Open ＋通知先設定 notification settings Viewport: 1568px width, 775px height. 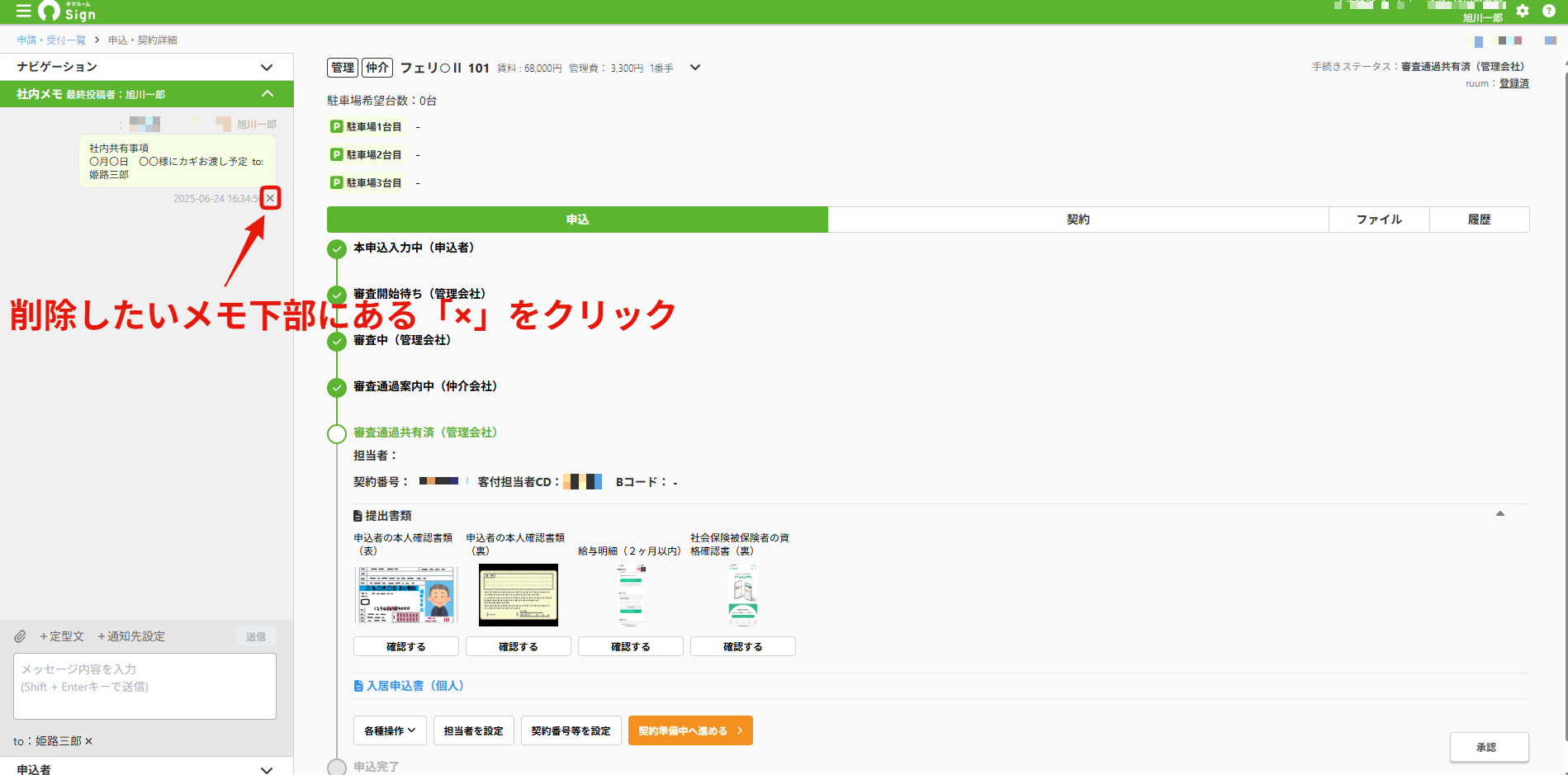130,636
